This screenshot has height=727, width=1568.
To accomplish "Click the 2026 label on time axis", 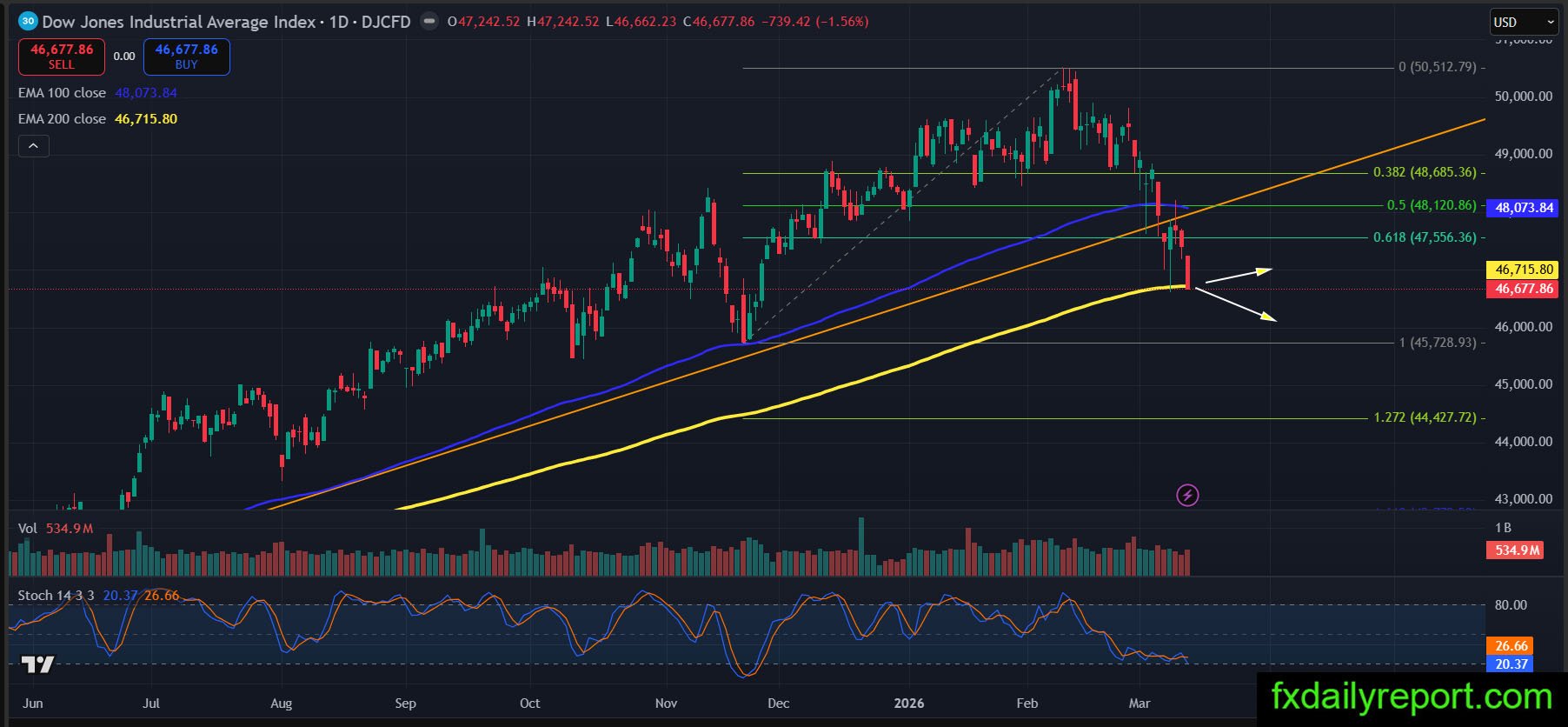I will (x=909, y=704).
